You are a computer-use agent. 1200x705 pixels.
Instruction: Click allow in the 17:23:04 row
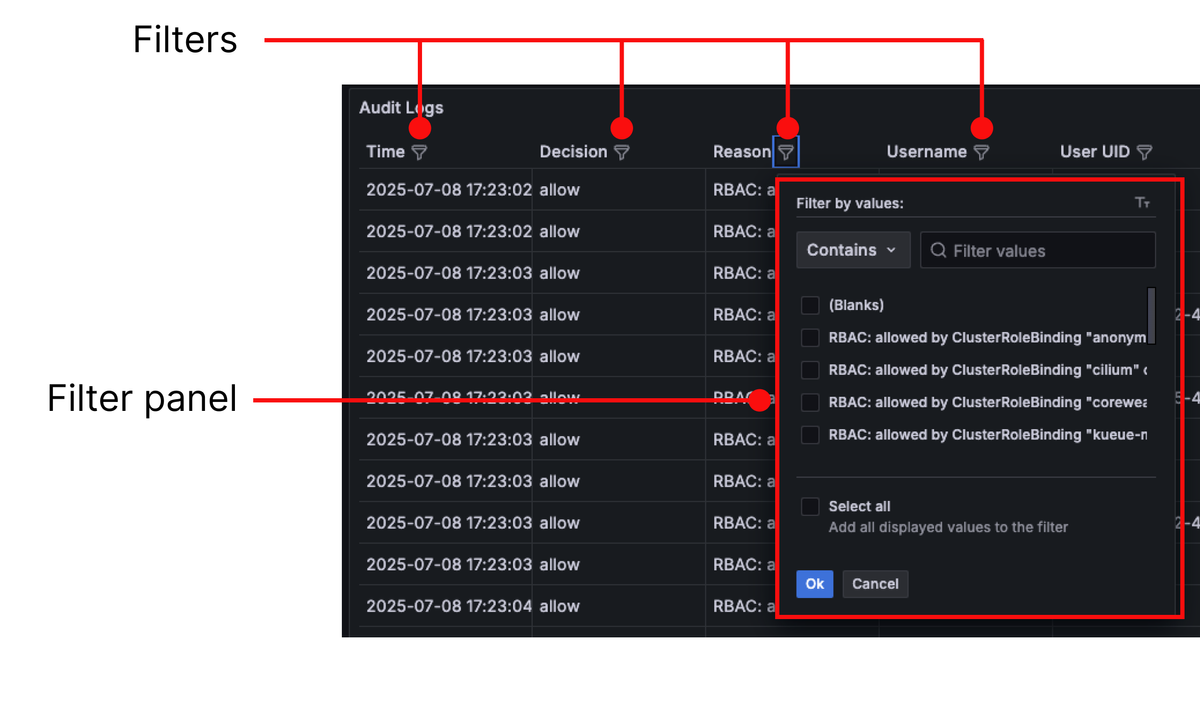[559, 606]
